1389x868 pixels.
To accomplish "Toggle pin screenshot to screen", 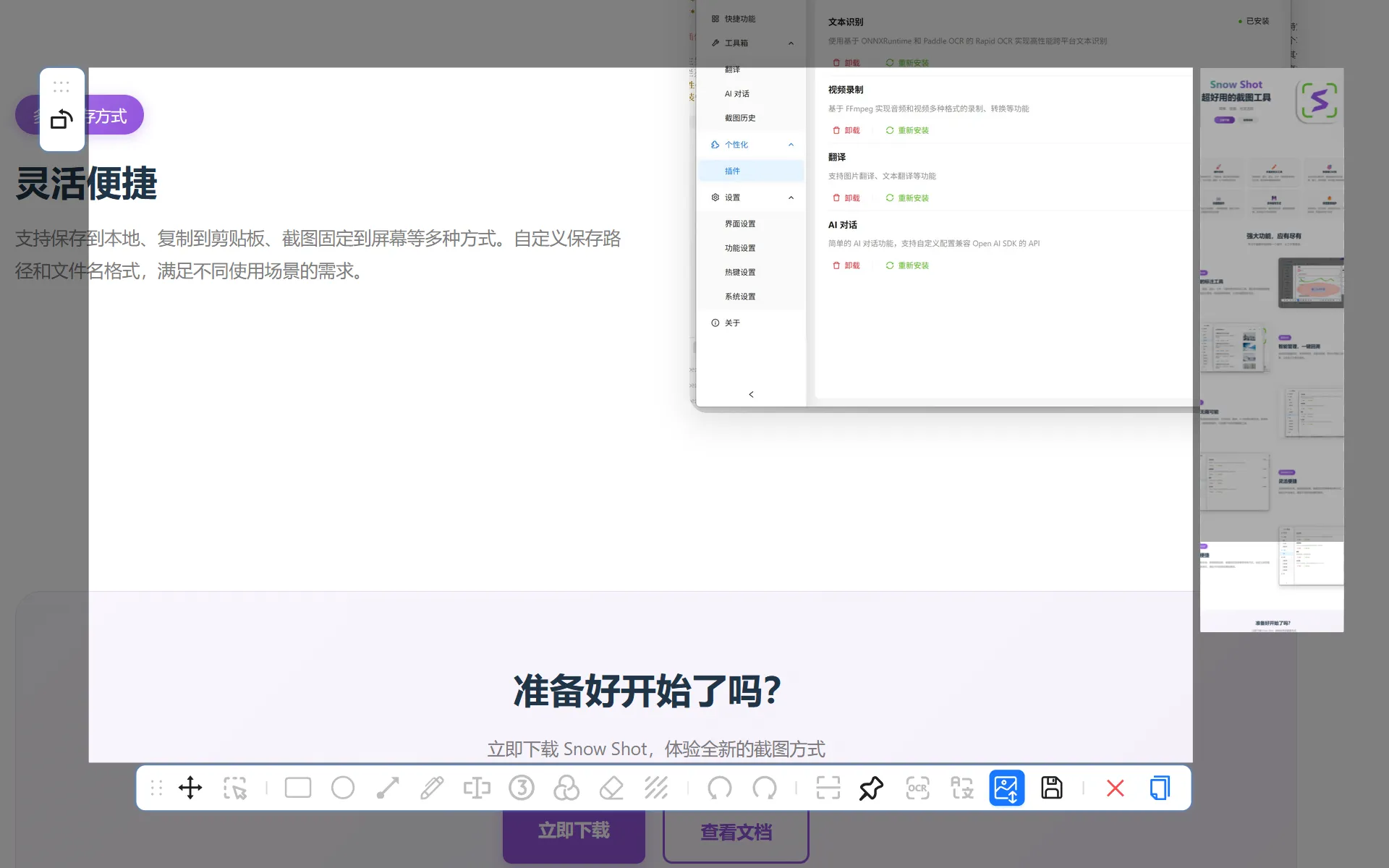I will click(871, 788).
